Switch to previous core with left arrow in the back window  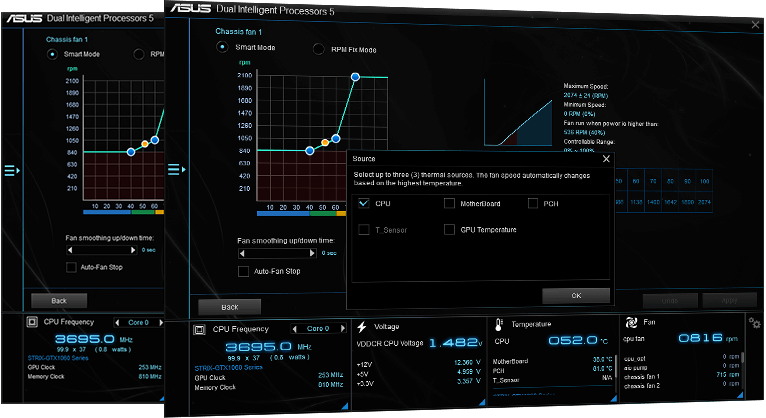point(117,322)
